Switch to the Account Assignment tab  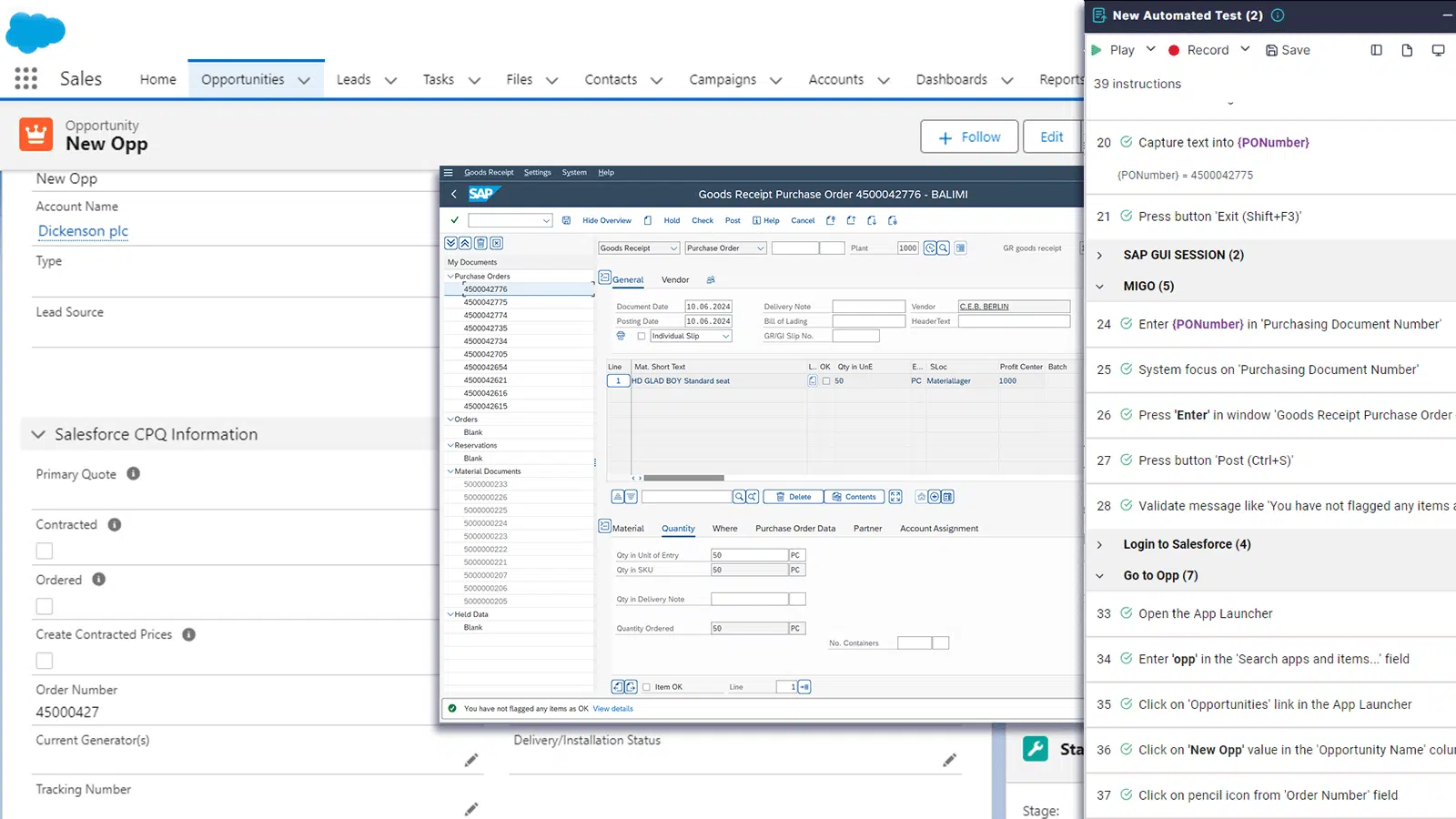click(x=939, y=528)
